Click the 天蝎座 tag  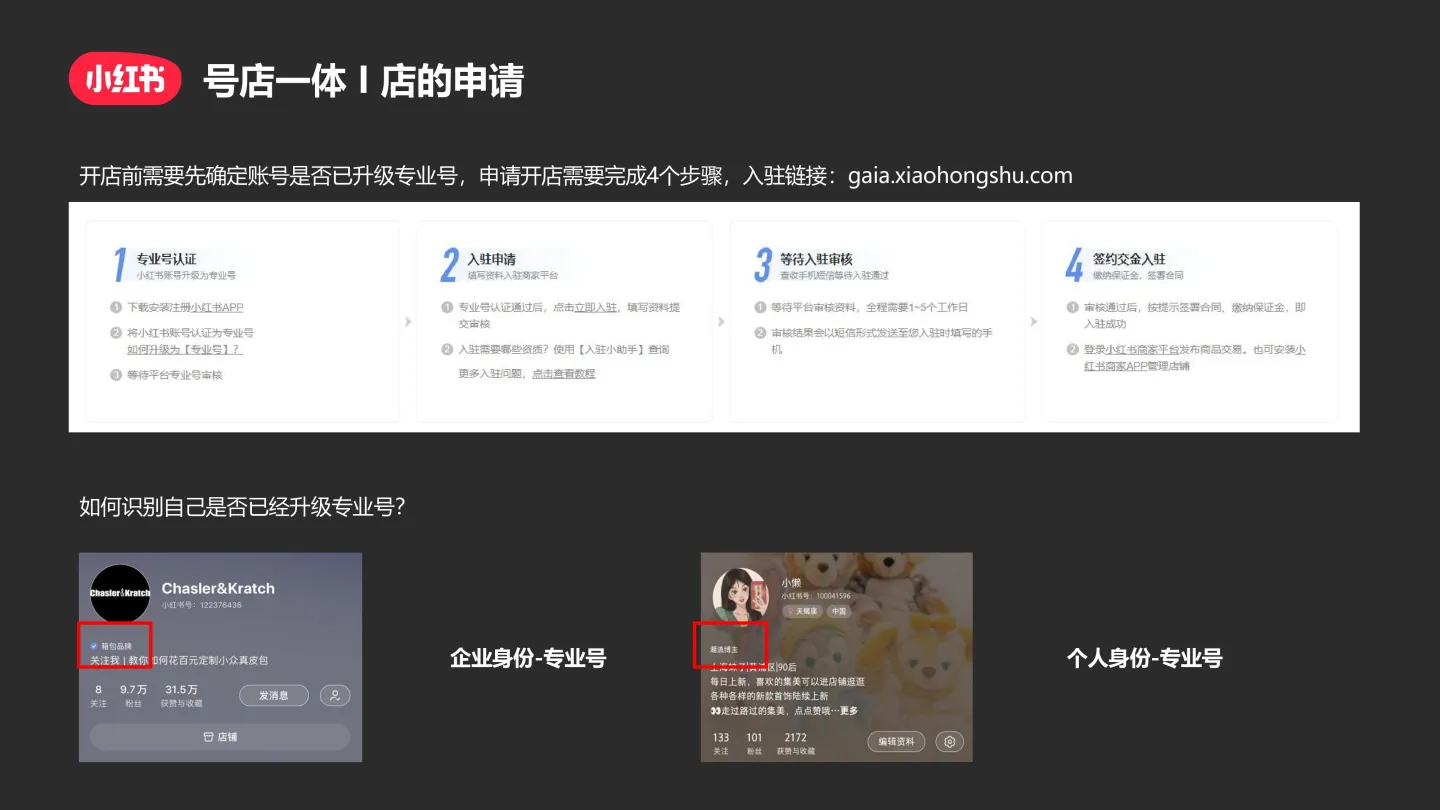(802, 611)
